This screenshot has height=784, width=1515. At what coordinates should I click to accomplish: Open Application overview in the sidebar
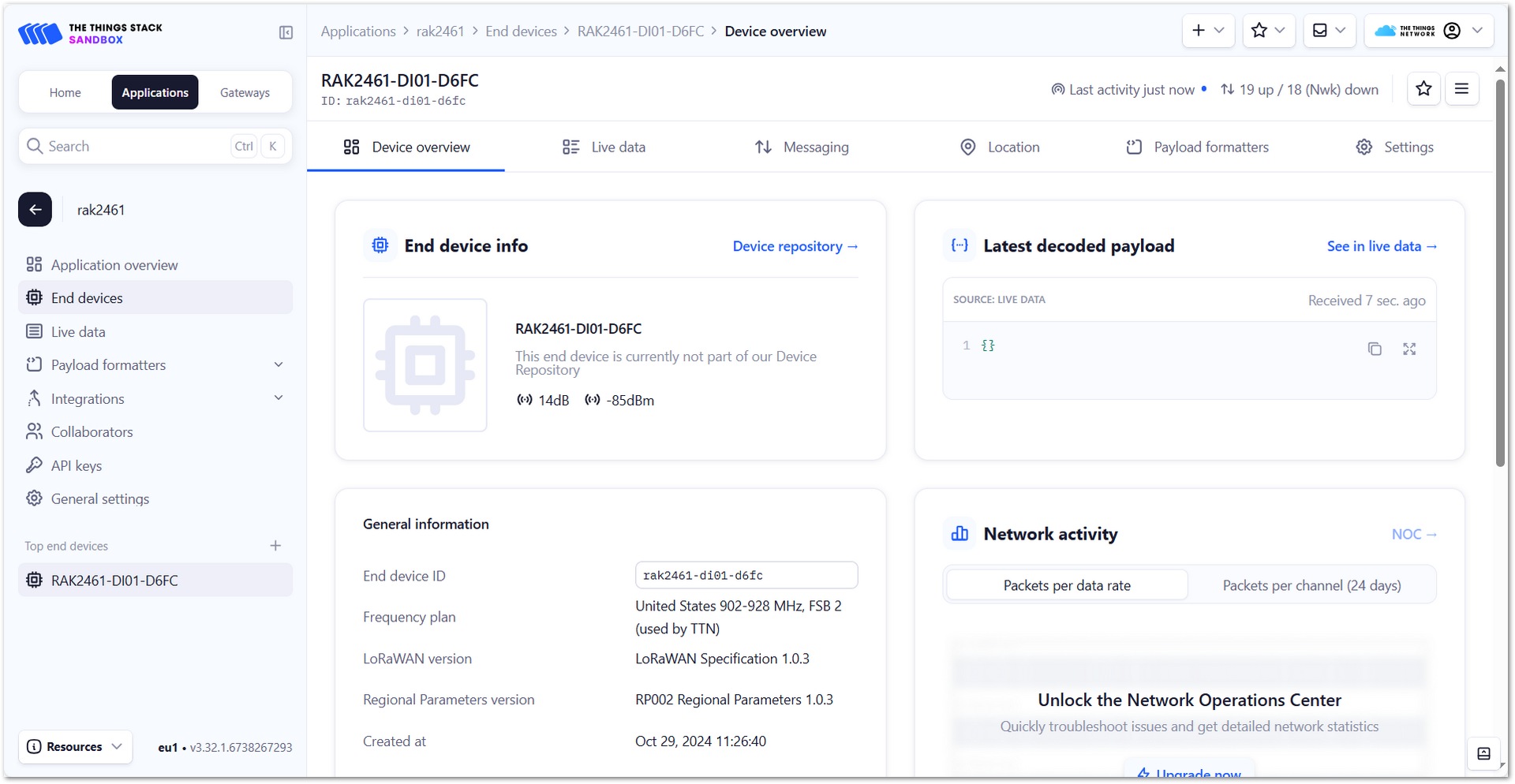point(155,265)
